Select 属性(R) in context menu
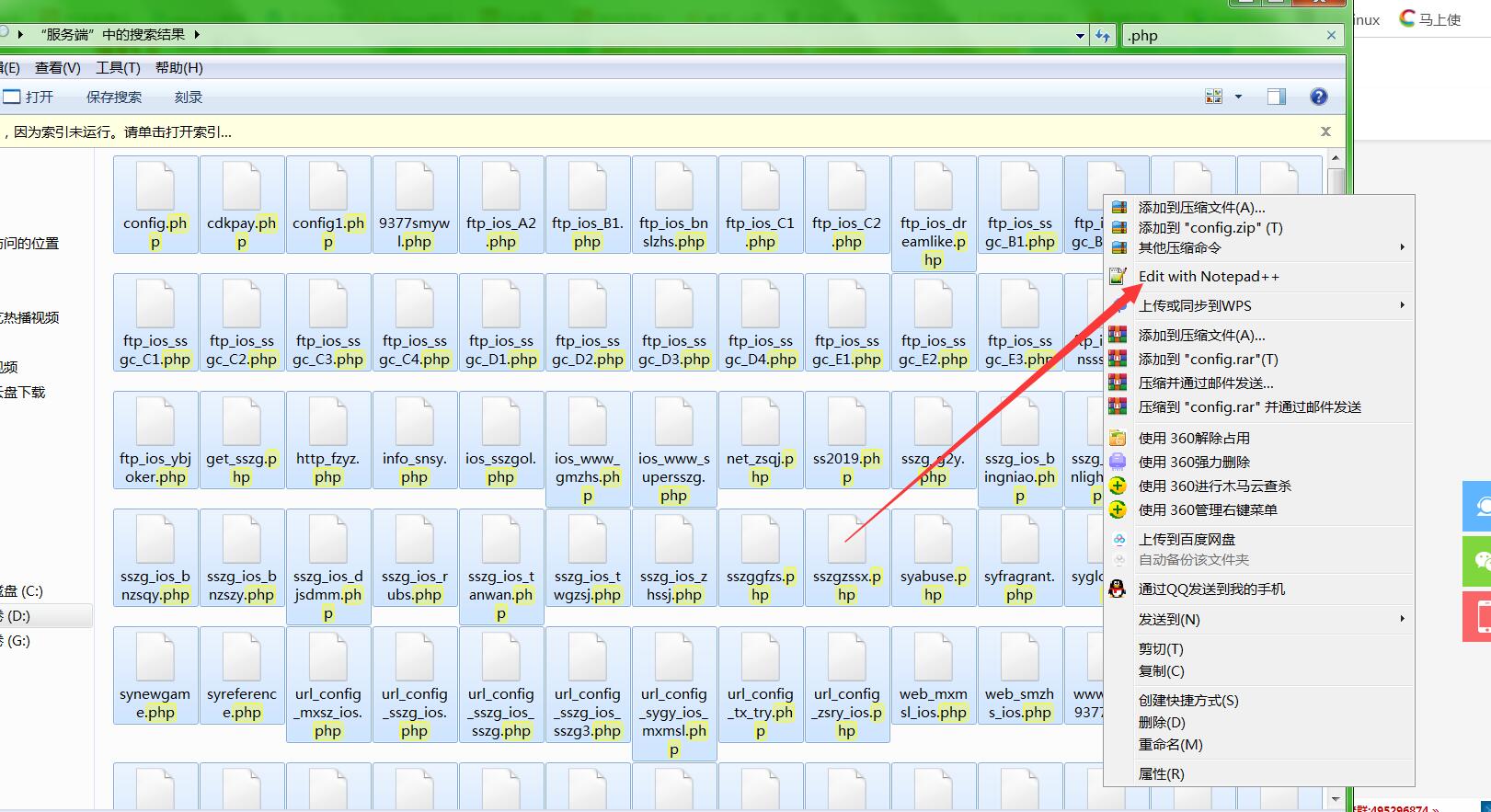Viewport: 1491px width, 812px height. point(1161,773)
